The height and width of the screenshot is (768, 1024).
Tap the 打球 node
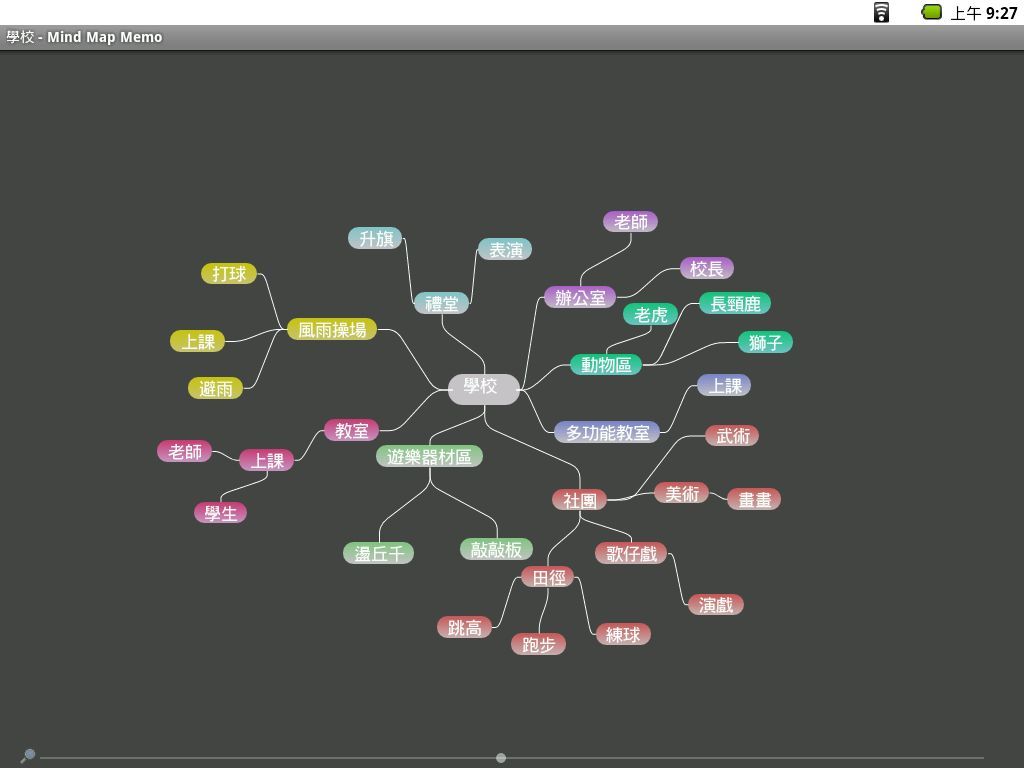(229, 274)
